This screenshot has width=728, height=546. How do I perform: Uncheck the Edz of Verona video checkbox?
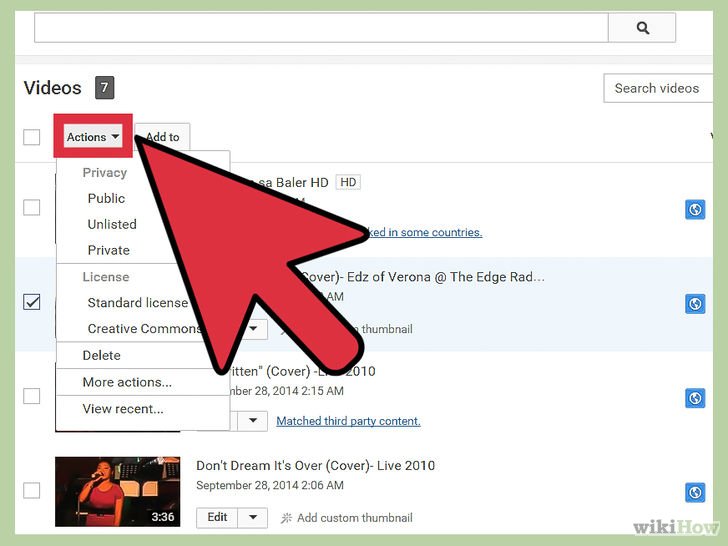point(32,302)
